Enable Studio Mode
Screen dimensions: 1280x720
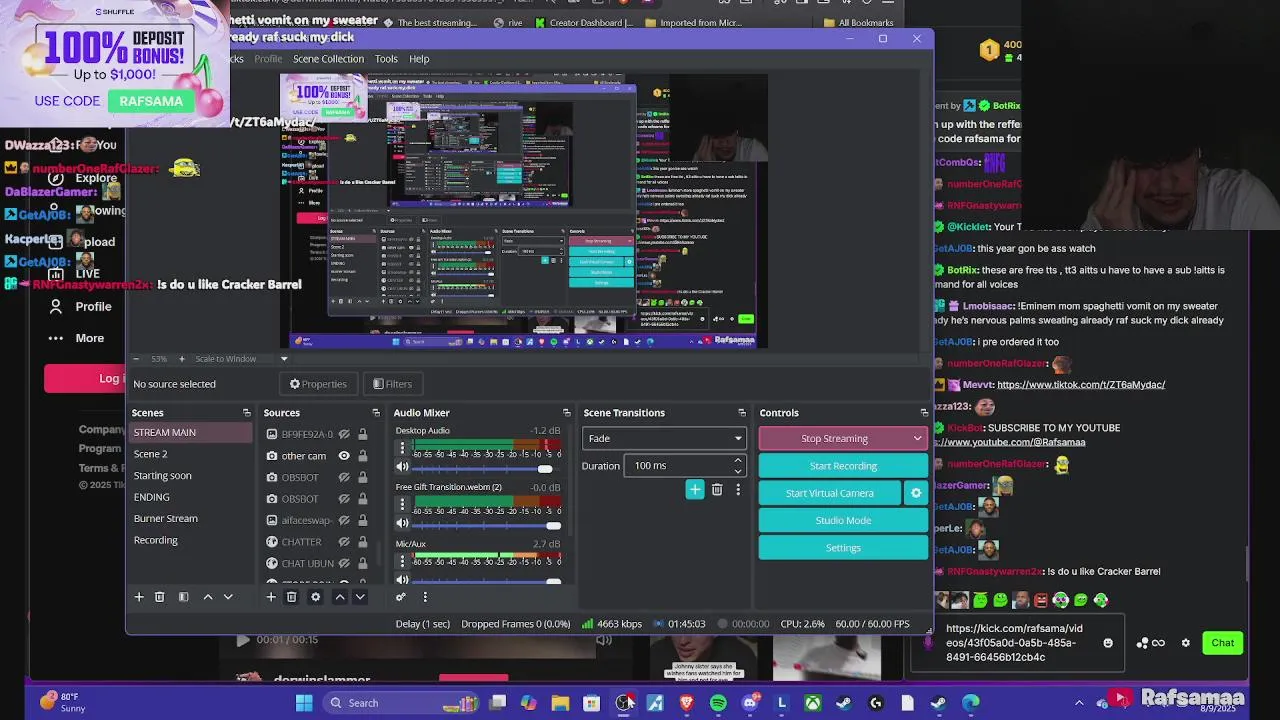pyautogui.click(x=843, y=520)
